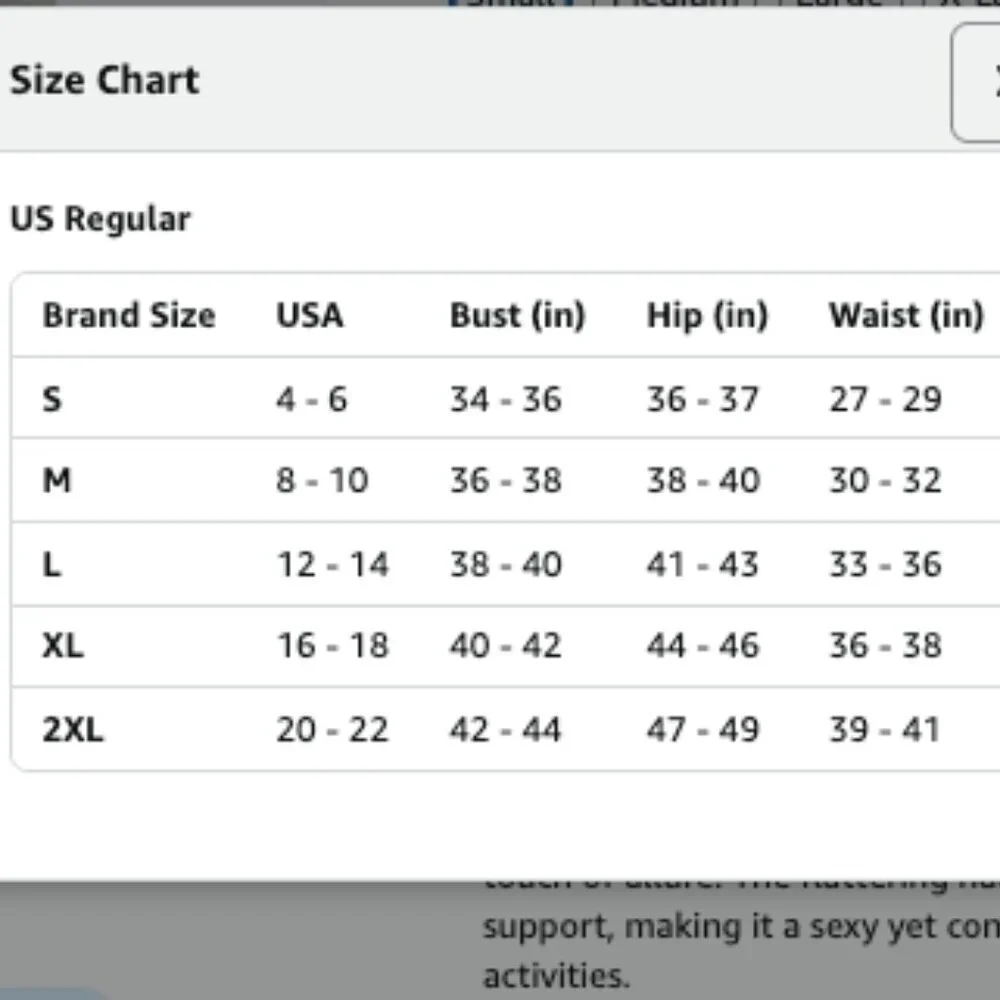Click the Size Chart heading
This screenshot has height=1000, width=1000.
tap(105, 80)
